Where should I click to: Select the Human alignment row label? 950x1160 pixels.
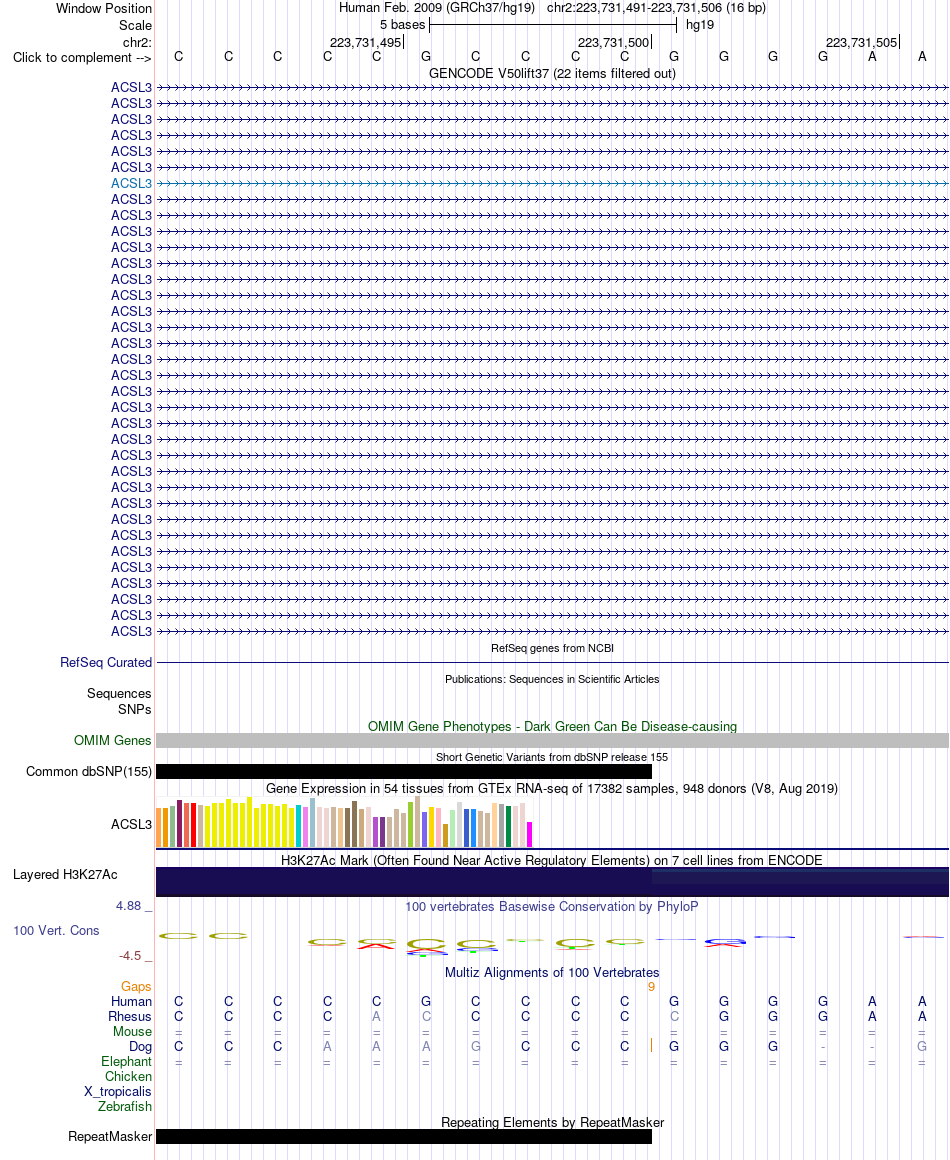click(x=132, y=1001)
